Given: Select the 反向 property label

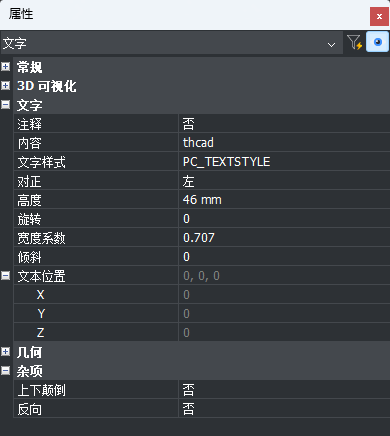Looking at the screenshot, I should pyautogui.click(x=30, y=409).
